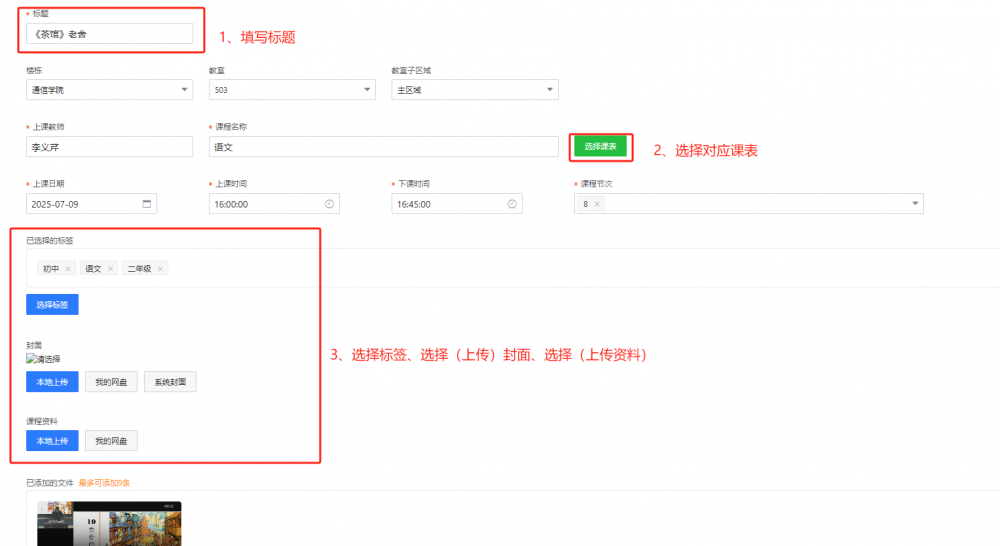1000x546 pixels.
Task: Remove the 初中 tag with its × icon
Action: [68, 269]
